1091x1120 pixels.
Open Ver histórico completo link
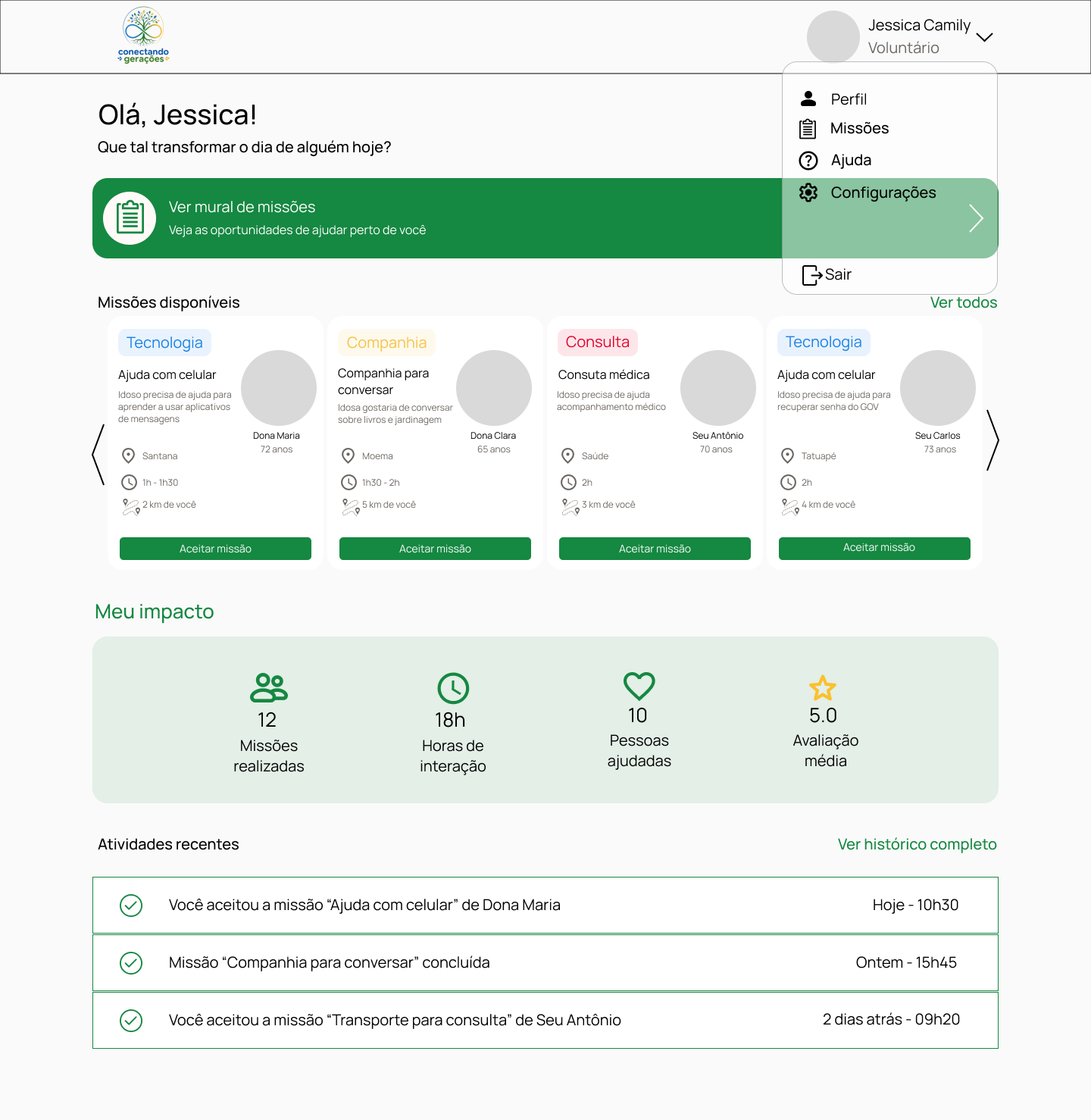[x=918, y=844]
